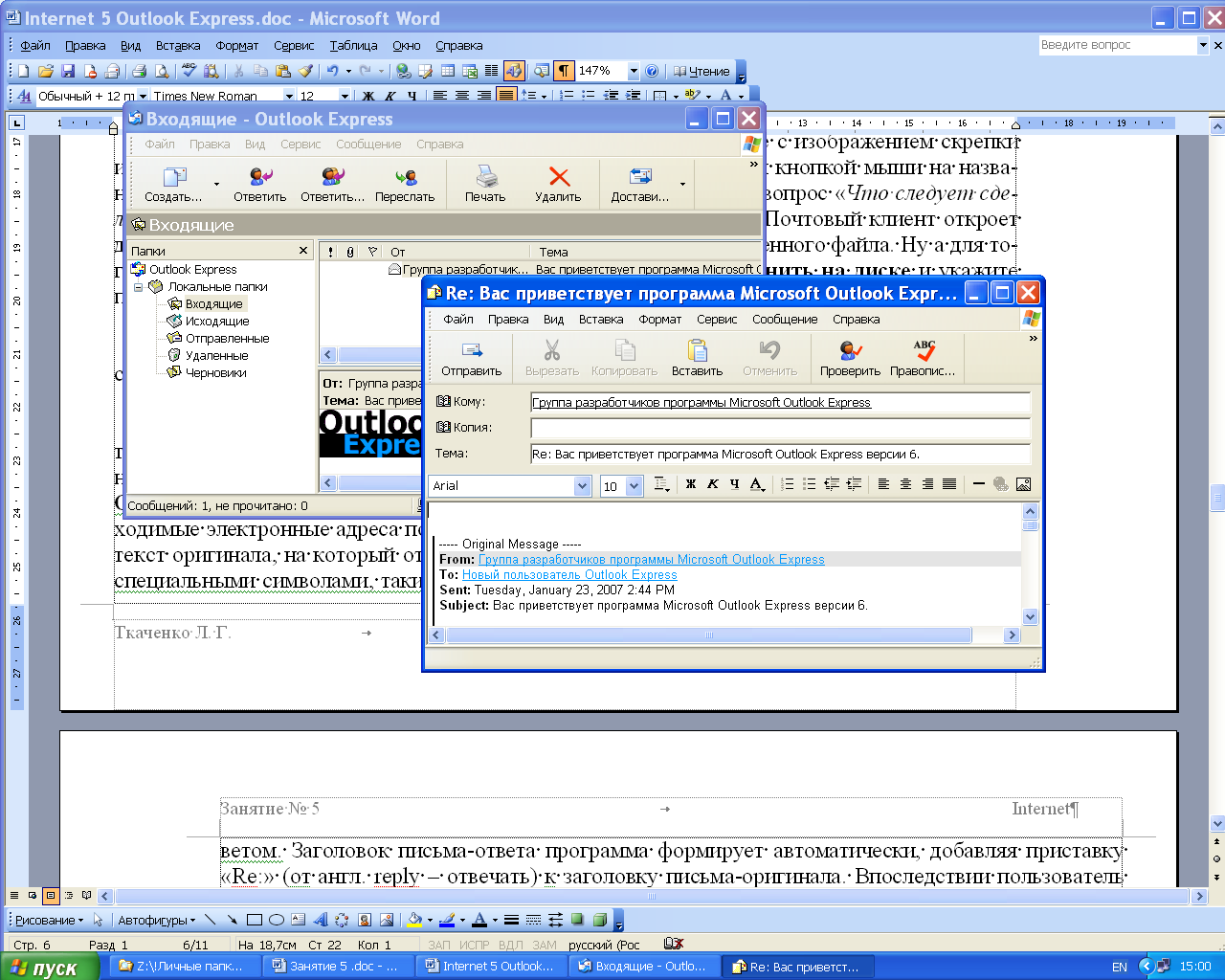
Task: Insert horizontal line in the reply format toolbar
Action: 978,484
